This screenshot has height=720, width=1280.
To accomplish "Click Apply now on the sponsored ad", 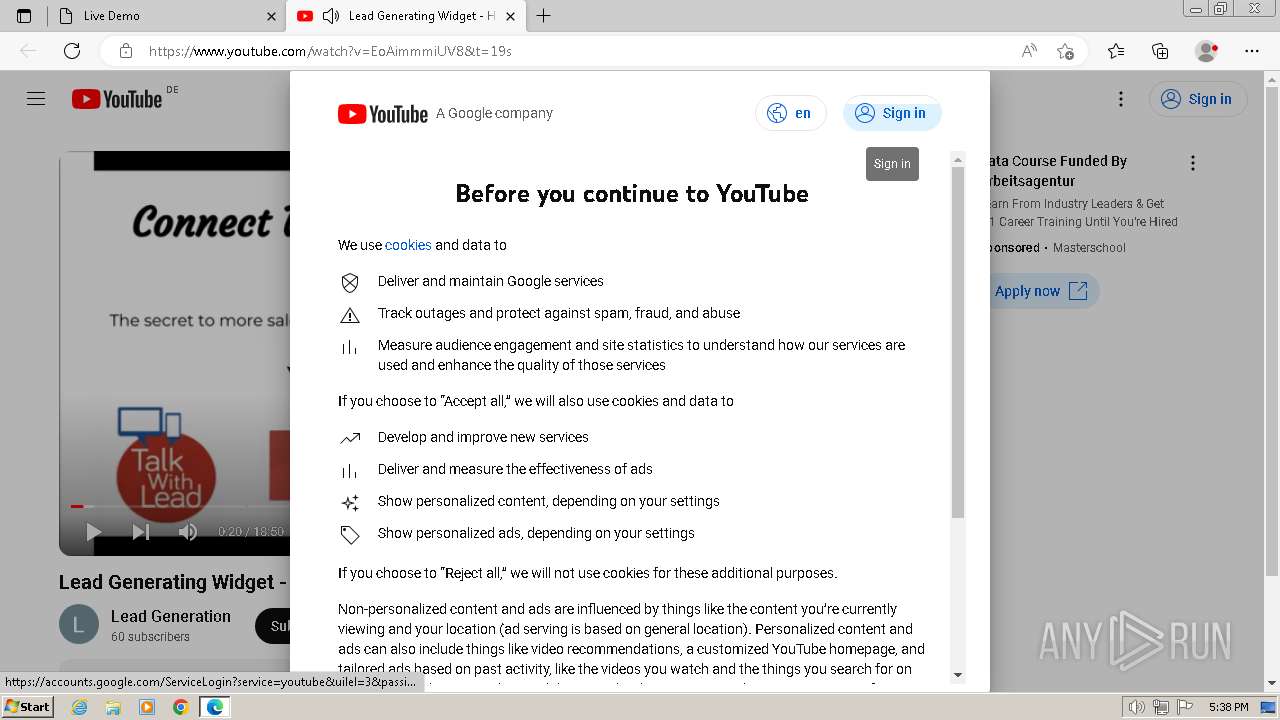I will pyautogui.click(x=1041, y=291).
